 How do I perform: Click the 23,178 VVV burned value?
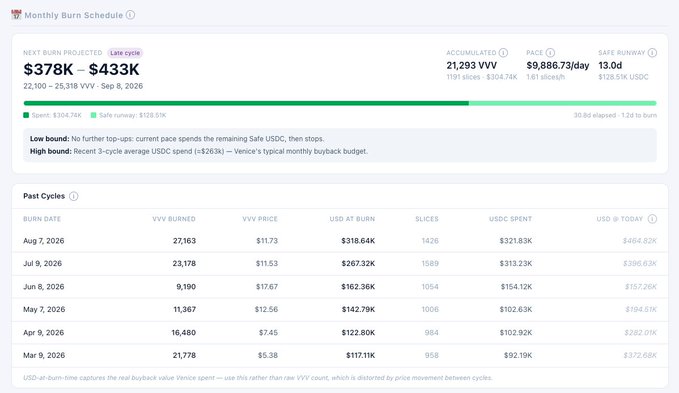pos(184,263)
